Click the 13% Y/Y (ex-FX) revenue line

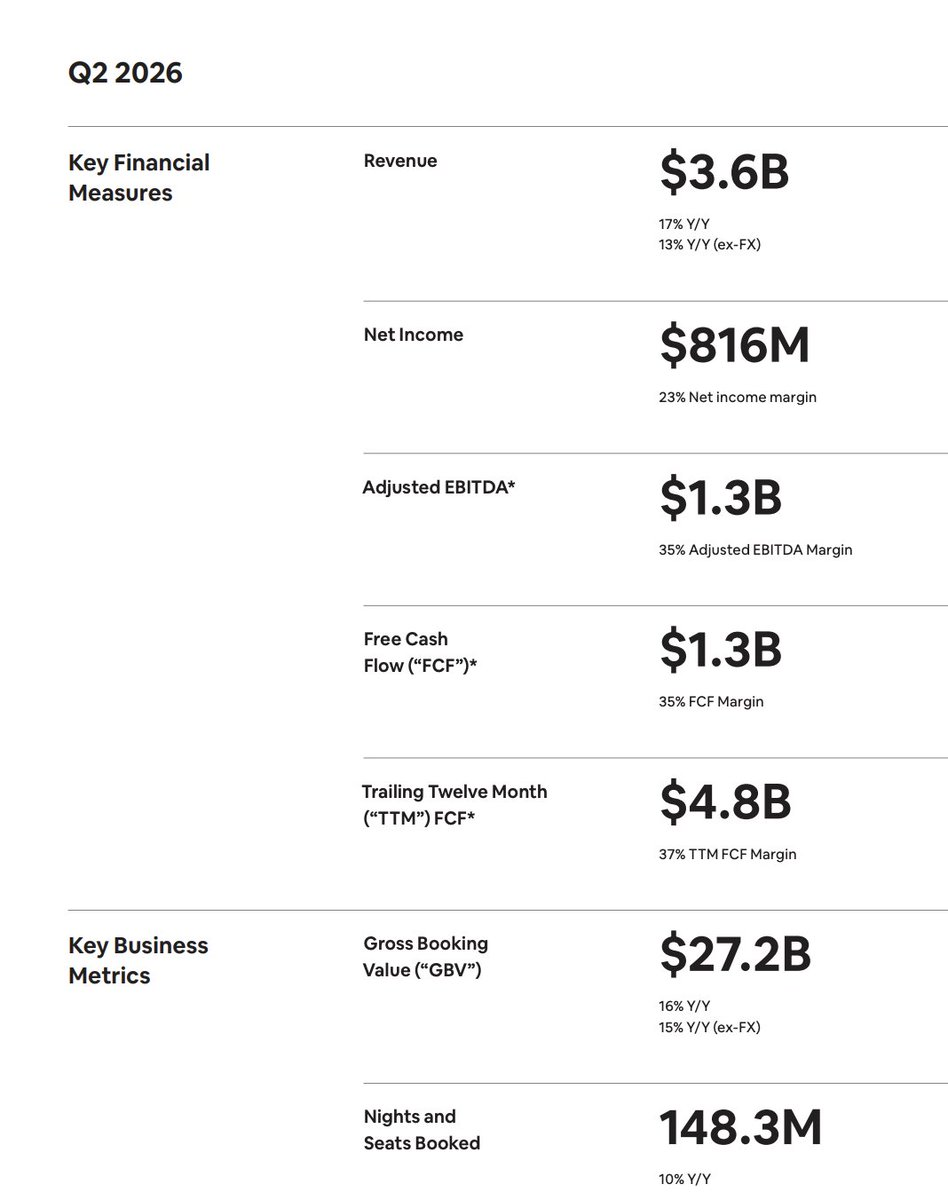pyautogui.click(x=709, y=244)
